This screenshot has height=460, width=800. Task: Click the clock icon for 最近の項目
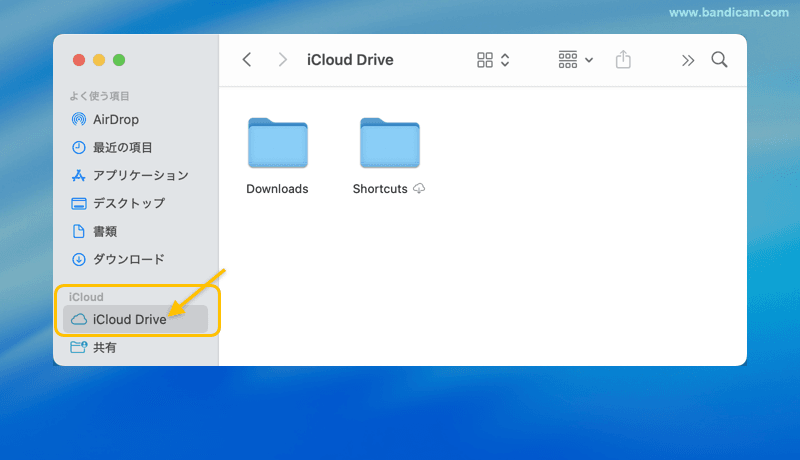tap(79, 147)
